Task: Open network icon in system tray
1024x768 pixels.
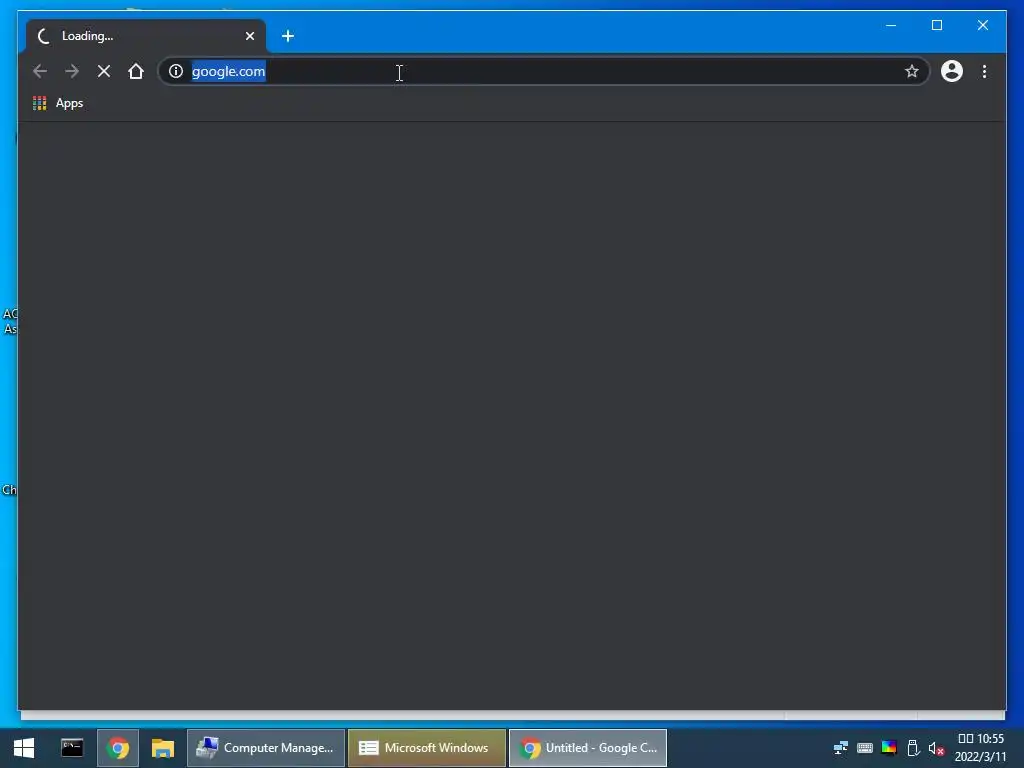Action: (x=840, y=748)
